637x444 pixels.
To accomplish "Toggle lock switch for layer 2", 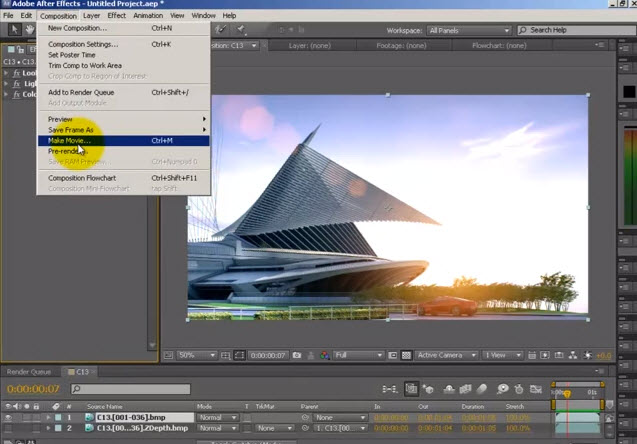I will point(36,428).
